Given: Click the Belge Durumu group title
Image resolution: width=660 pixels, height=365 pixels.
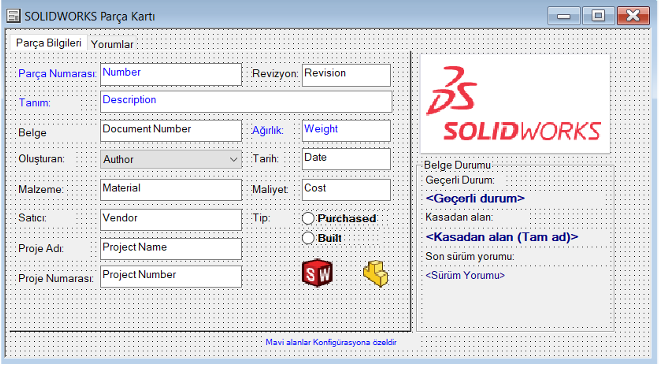Looking at the screenshot, I should [x=458, y=165].
